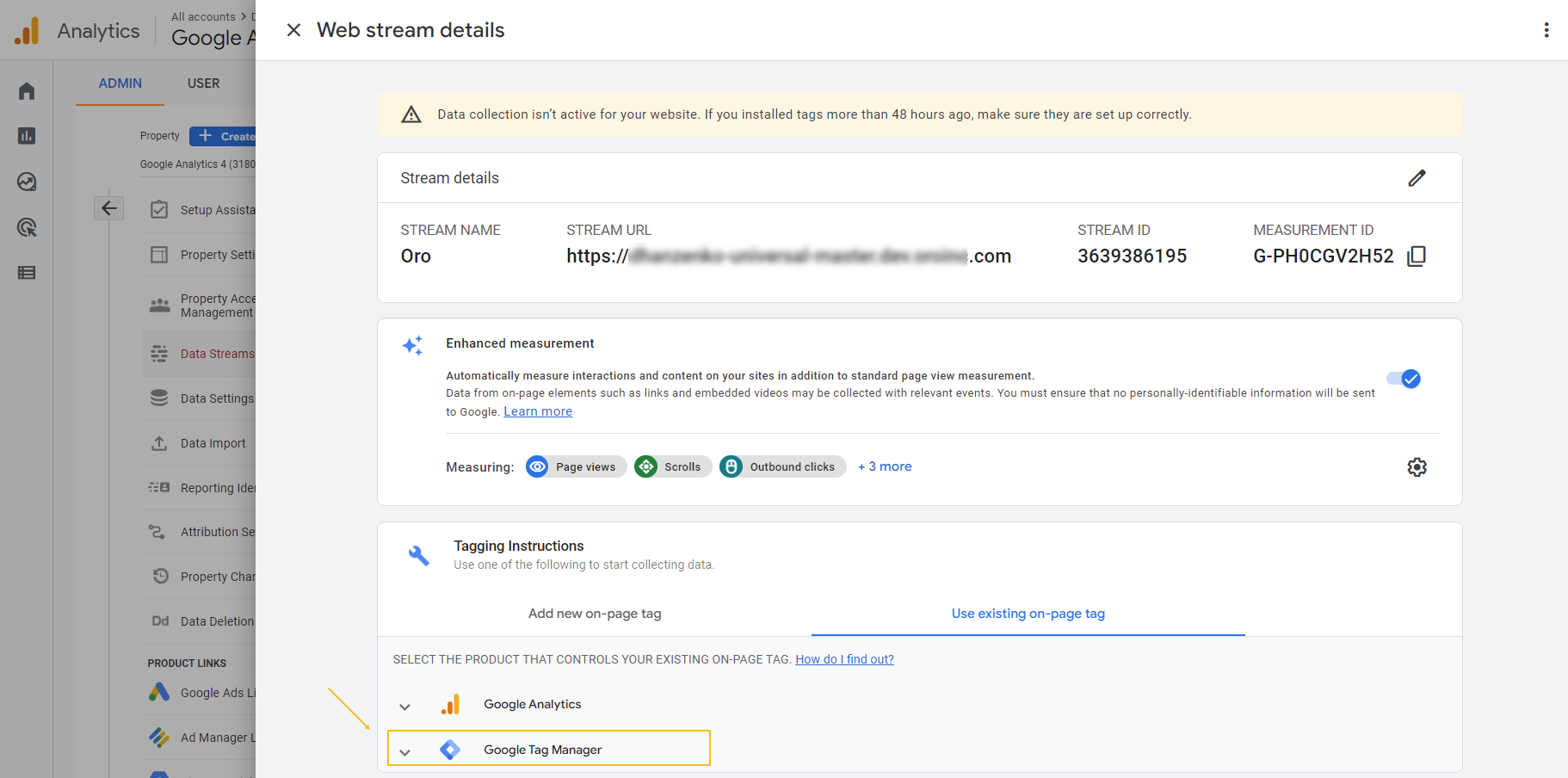The image size is (1568, 778).
Task: Open Data Deletion Requests
Action: pos(199,621)
